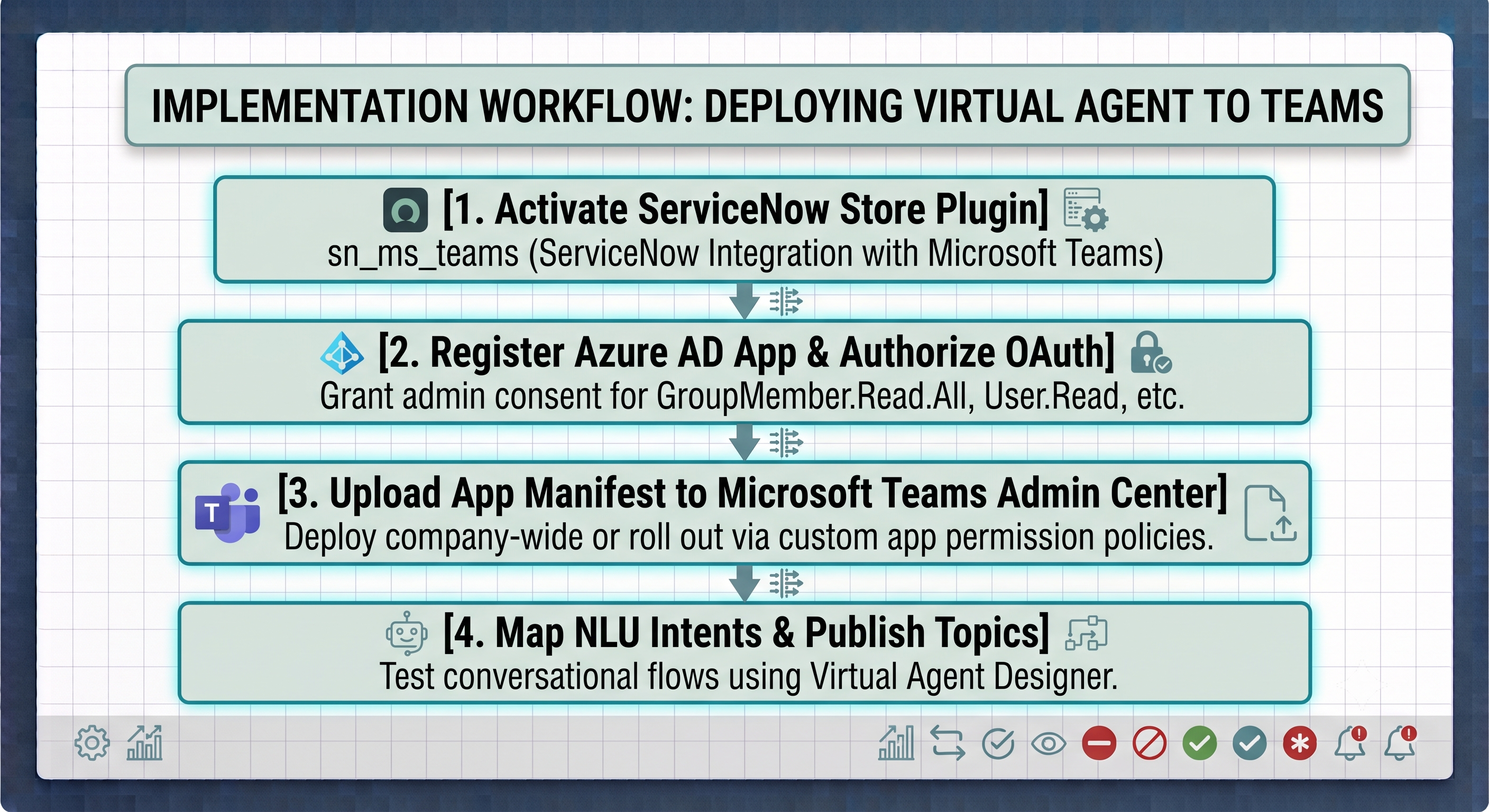Toggle the eye visibility icon
The height and width of the screenshot is (812, 1489).
1049,743
